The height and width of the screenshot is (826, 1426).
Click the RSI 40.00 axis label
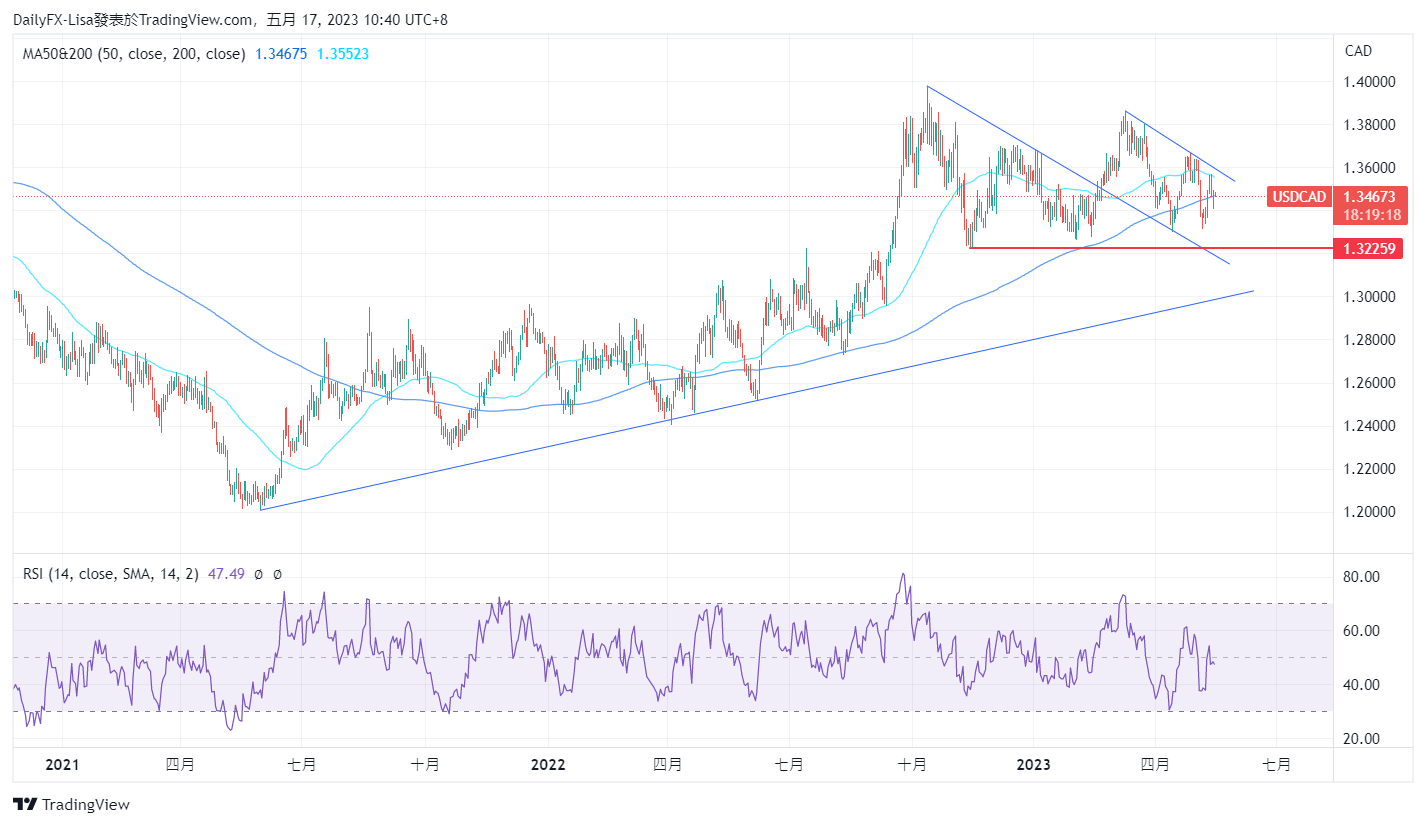(x=1362, y=685)
